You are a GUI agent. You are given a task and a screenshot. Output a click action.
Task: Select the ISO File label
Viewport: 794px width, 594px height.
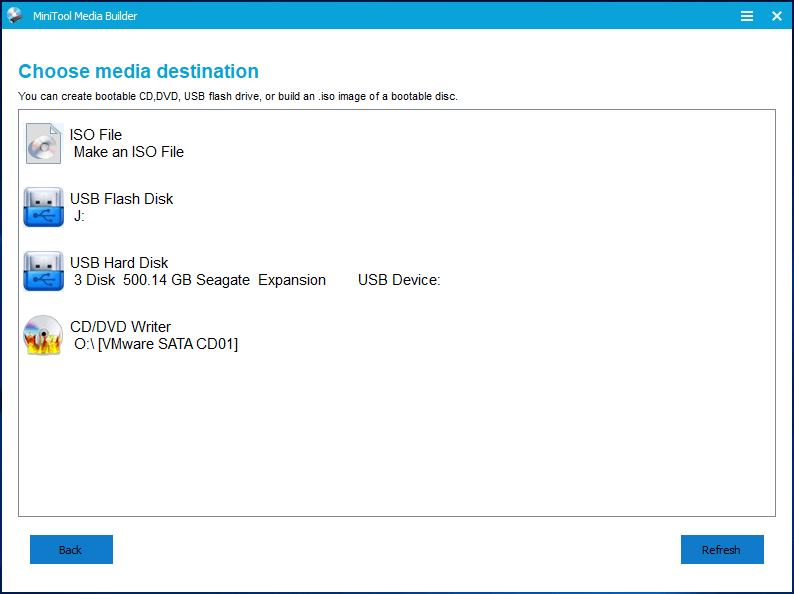[x=96, y=135]
